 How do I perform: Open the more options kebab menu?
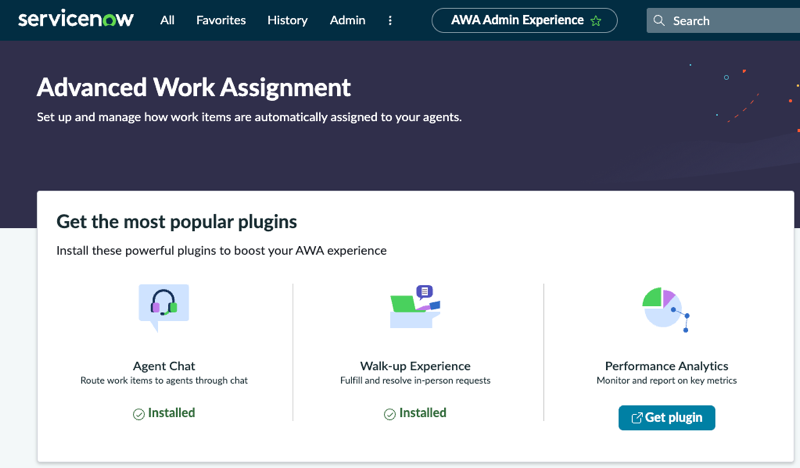[390, 20]
